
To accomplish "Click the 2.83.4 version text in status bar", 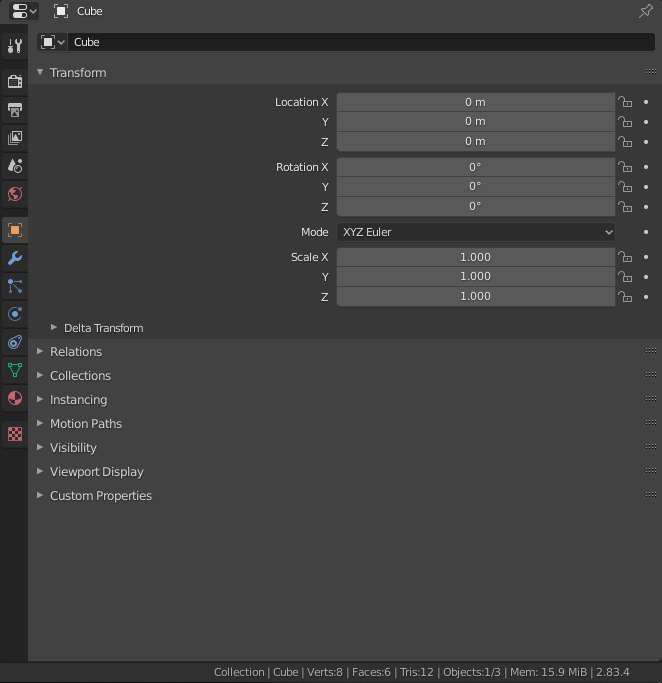I will point(612,672).
